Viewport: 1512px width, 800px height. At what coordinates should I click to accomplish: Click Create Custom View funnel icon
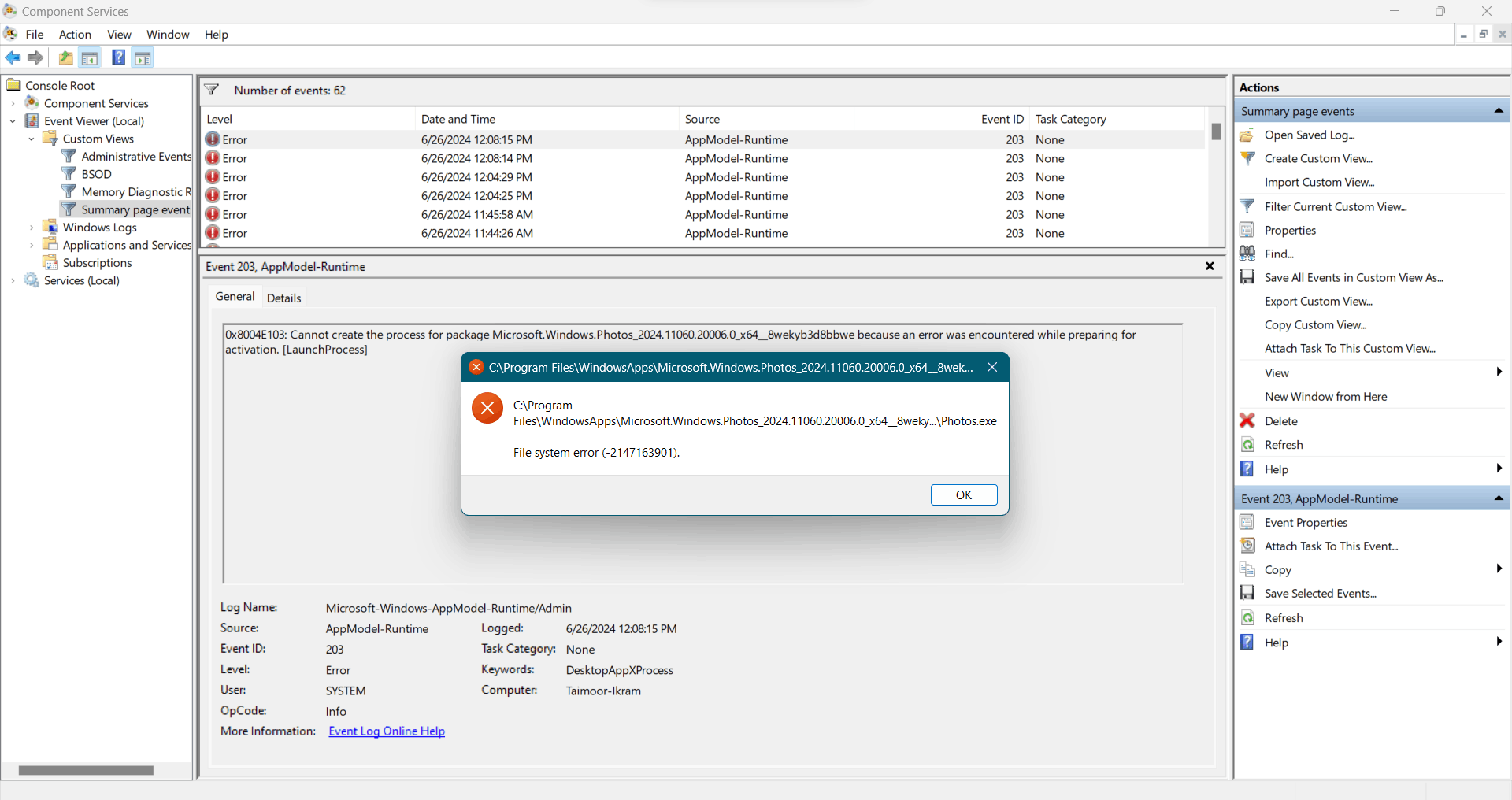(1247, 158)
